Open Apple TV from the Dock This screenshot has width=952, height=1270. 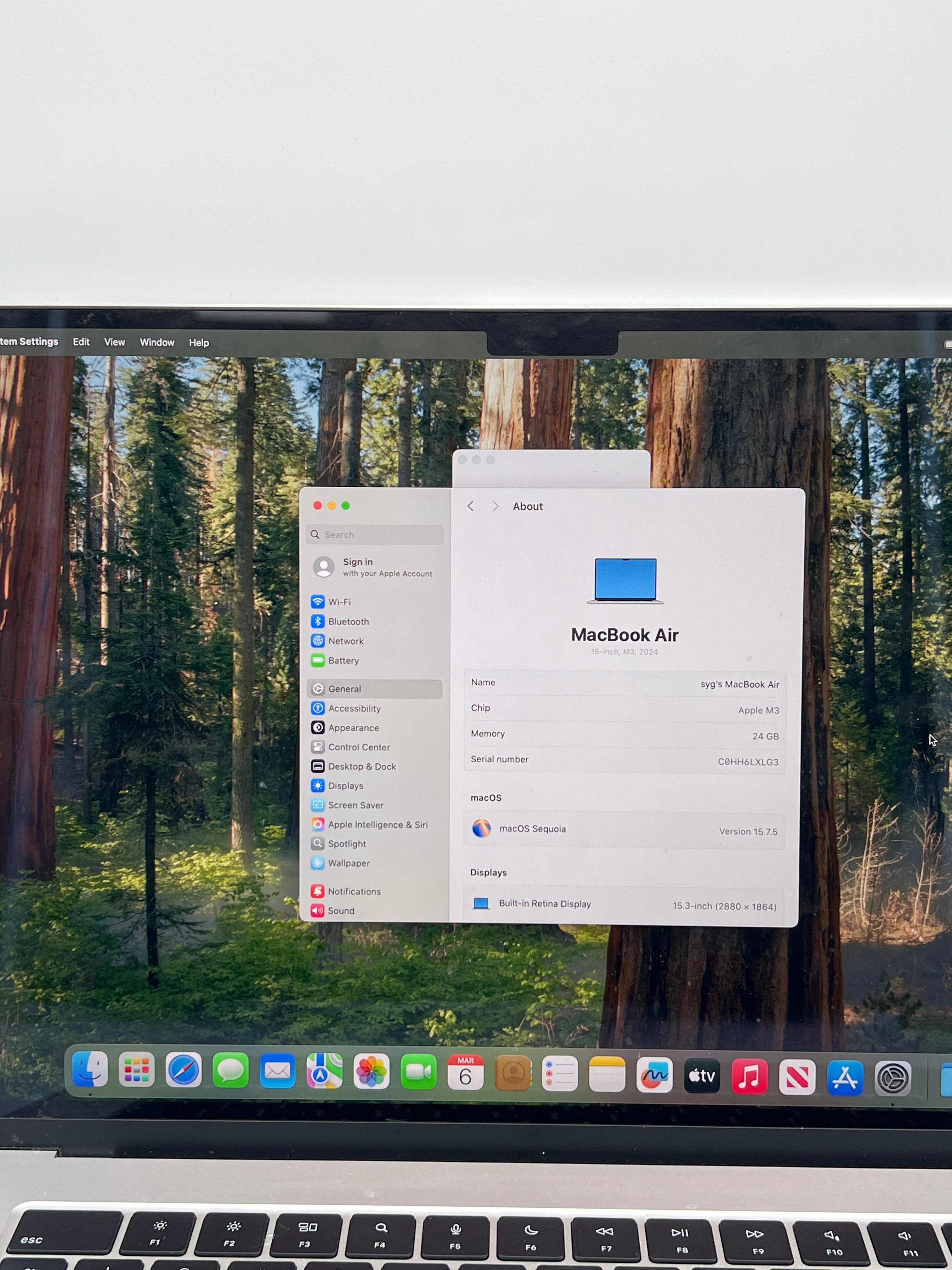702,1075
